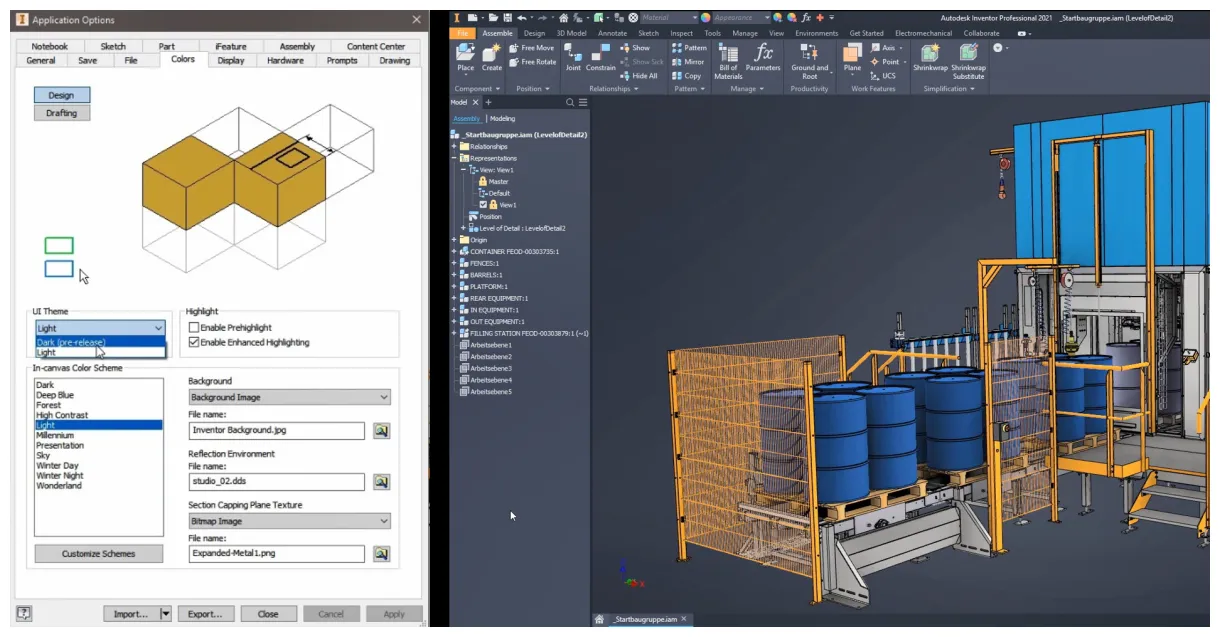Click the Customize Schemes button
The width and height of the screenshot is (1220, 637).
coord(97,553)
